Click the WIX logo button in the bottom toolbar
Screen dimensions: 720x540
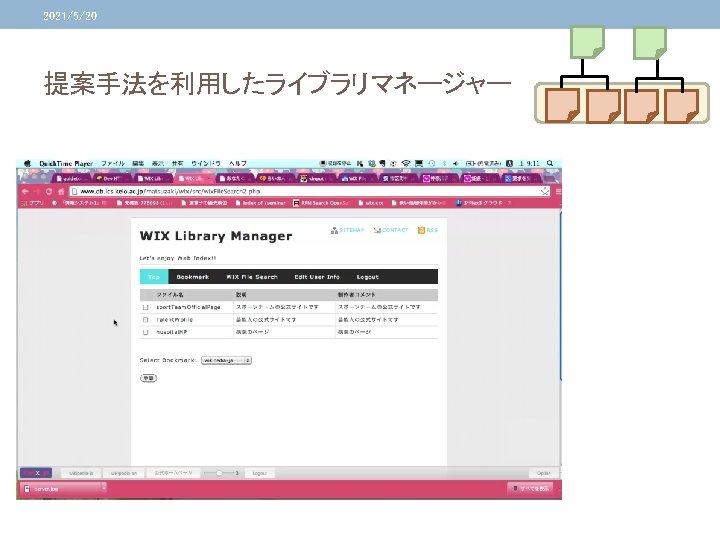(x=36, y=473)
